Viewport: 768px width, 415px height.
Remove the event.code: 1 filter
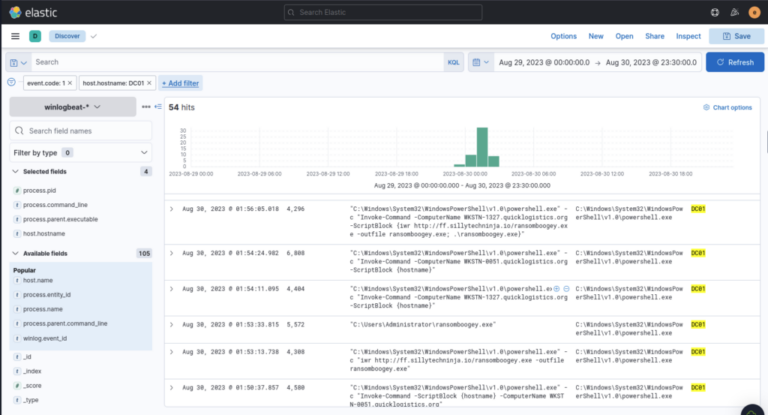(x=70, y=83)
